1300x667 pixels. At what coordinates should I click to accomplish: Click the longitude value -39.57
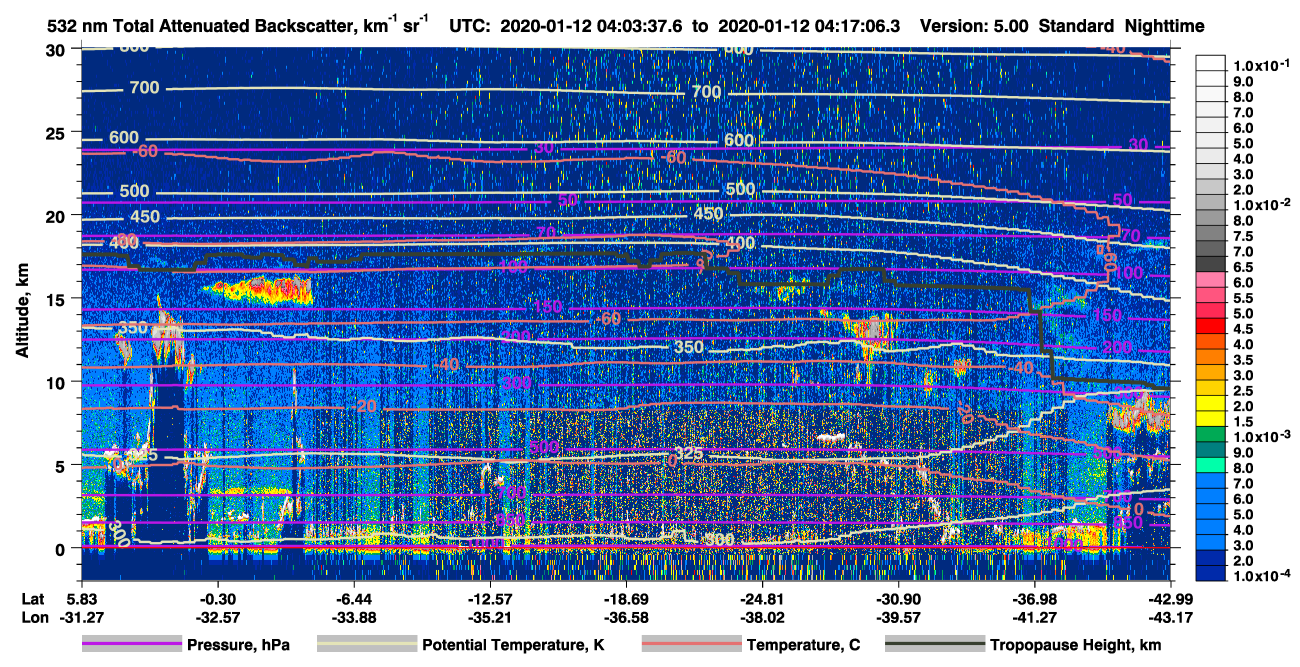(x=898, y=618)
